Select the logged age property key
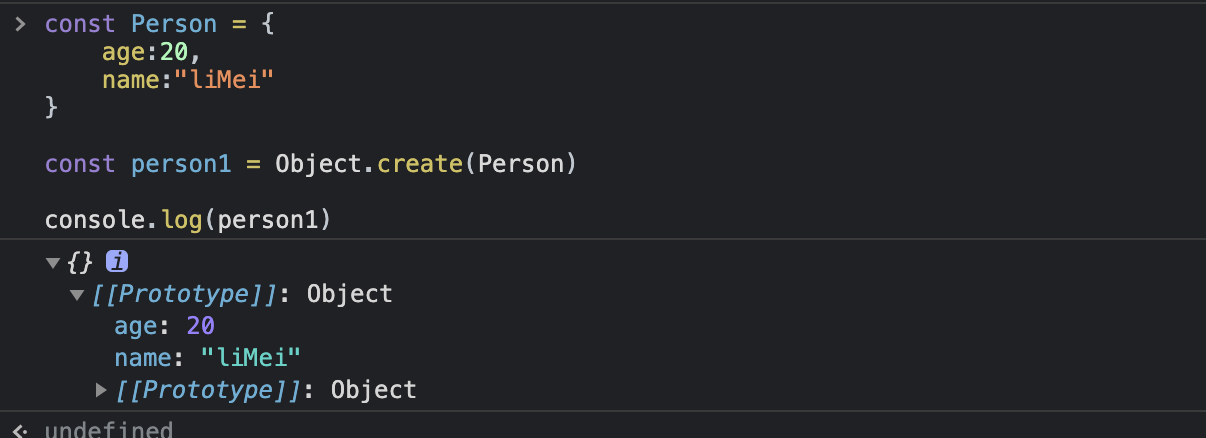 coord(136,326)
